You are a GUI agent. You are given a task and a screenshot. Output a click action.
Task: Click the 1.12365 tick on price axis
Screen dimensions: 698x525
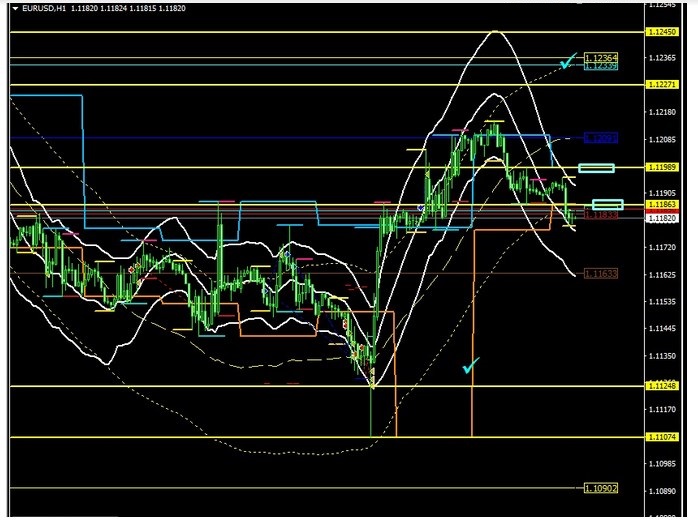tap(666, 58)
